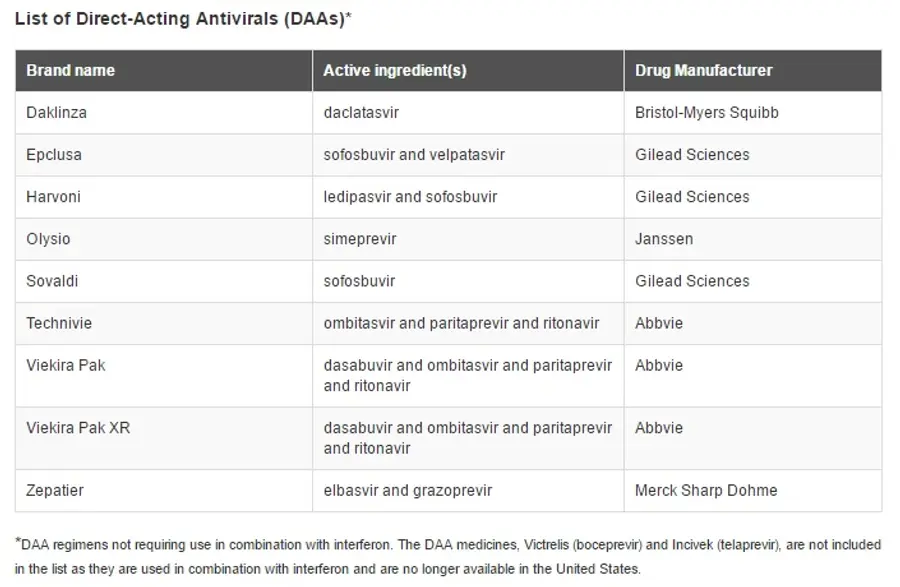Click the Olysio table cell
Screen dimensions: 900x587
[x=164, y=239]
